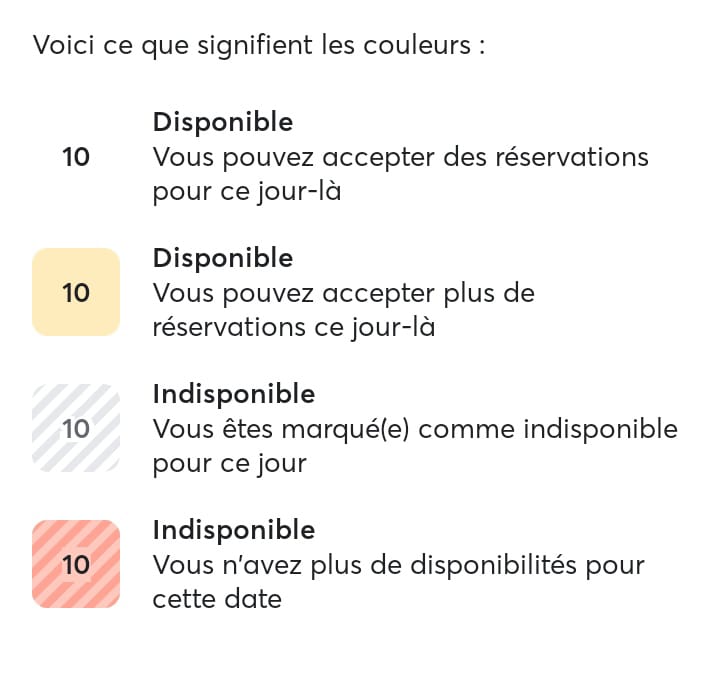
Task: Click 'Vous pouvez accepter plus de' text
Action: coord(344,294)
